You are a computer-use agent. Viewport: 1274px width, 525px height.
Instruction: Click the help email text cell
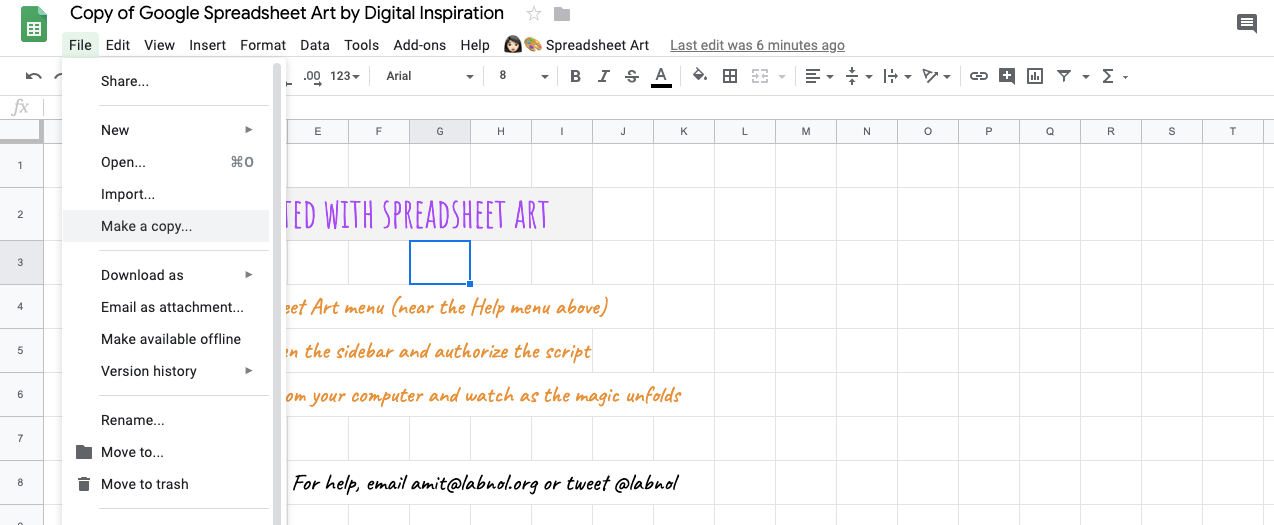[486, 484]
